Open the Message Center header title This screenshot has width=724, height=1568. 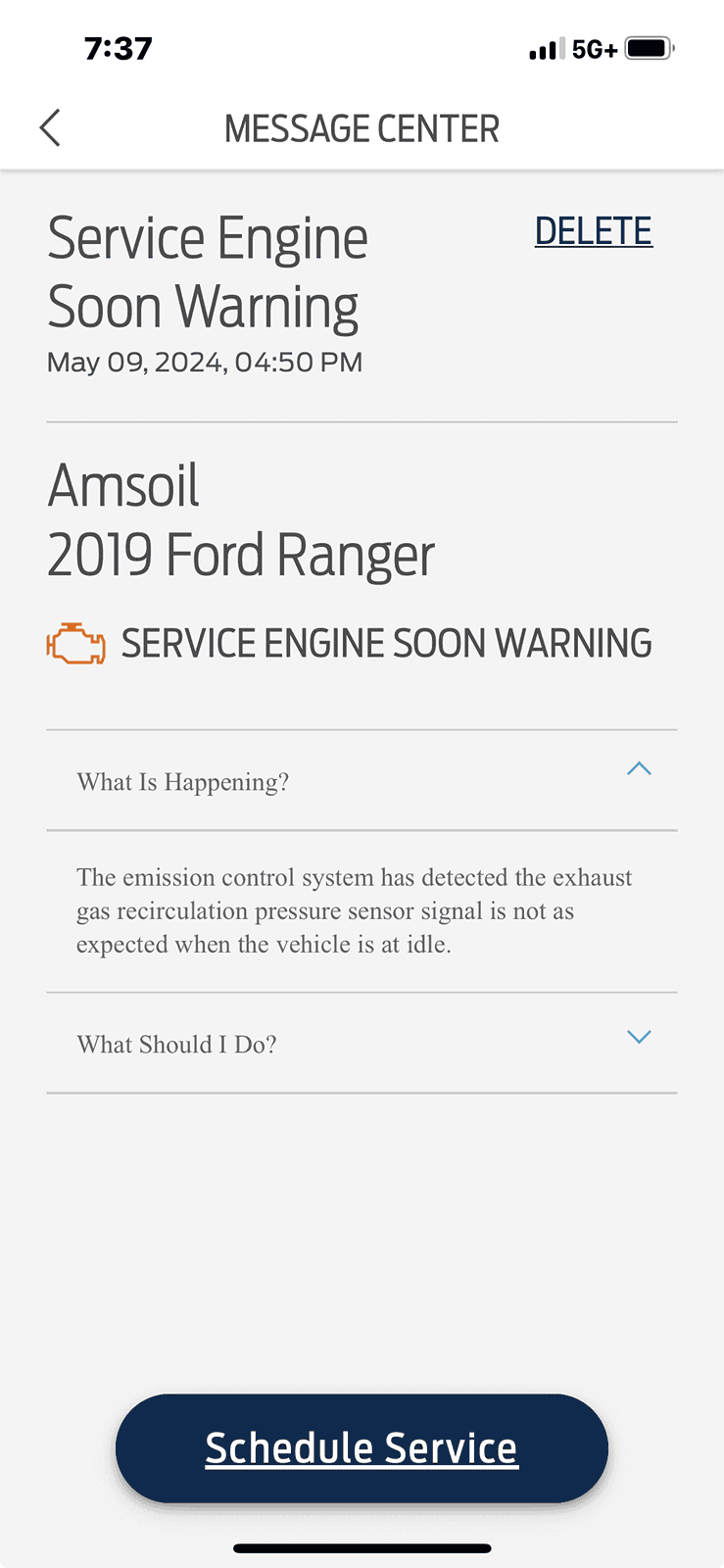[x=362, y=127]
